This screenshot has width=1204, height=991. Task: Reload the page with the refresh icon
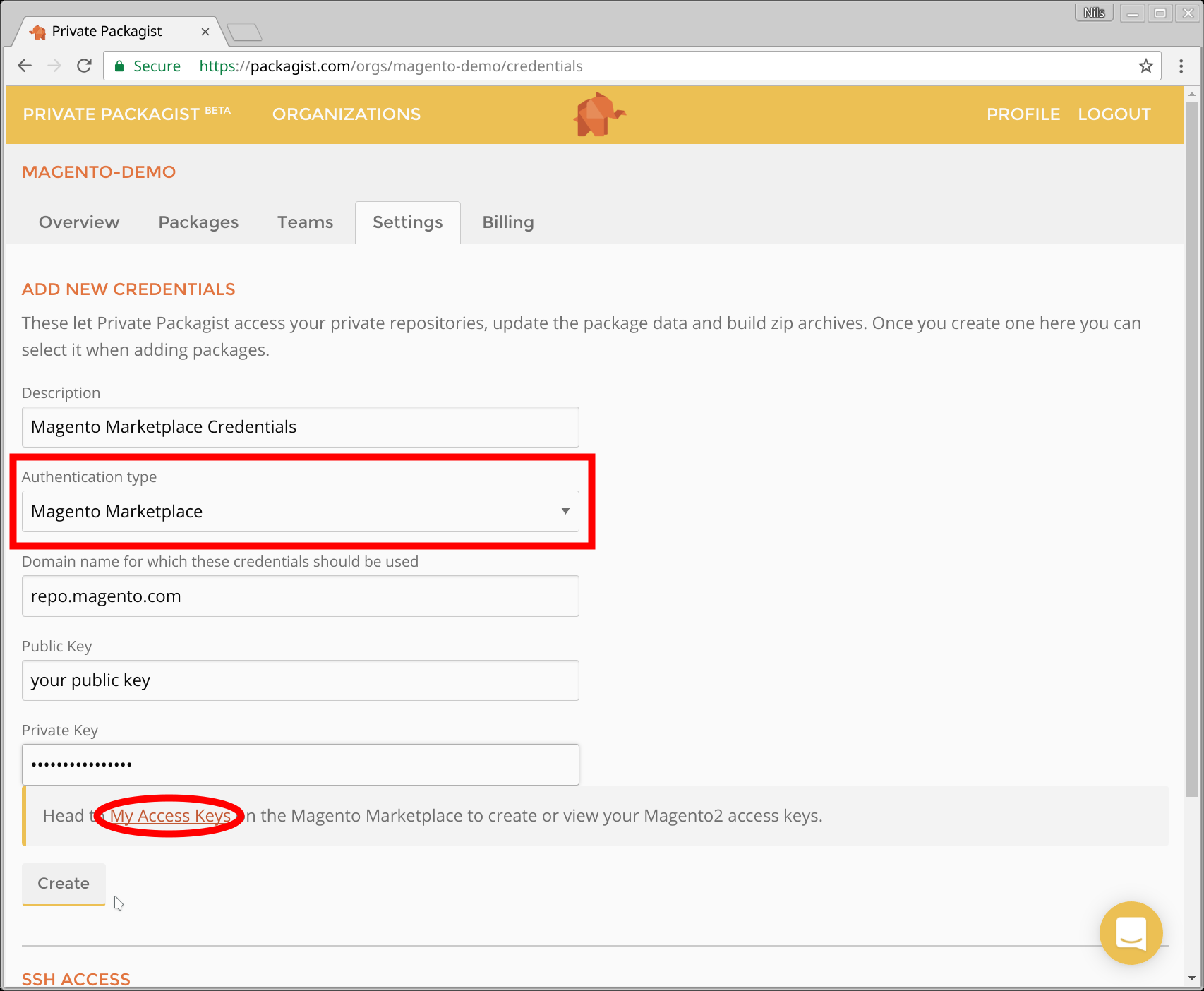click(x=84, y=66)
